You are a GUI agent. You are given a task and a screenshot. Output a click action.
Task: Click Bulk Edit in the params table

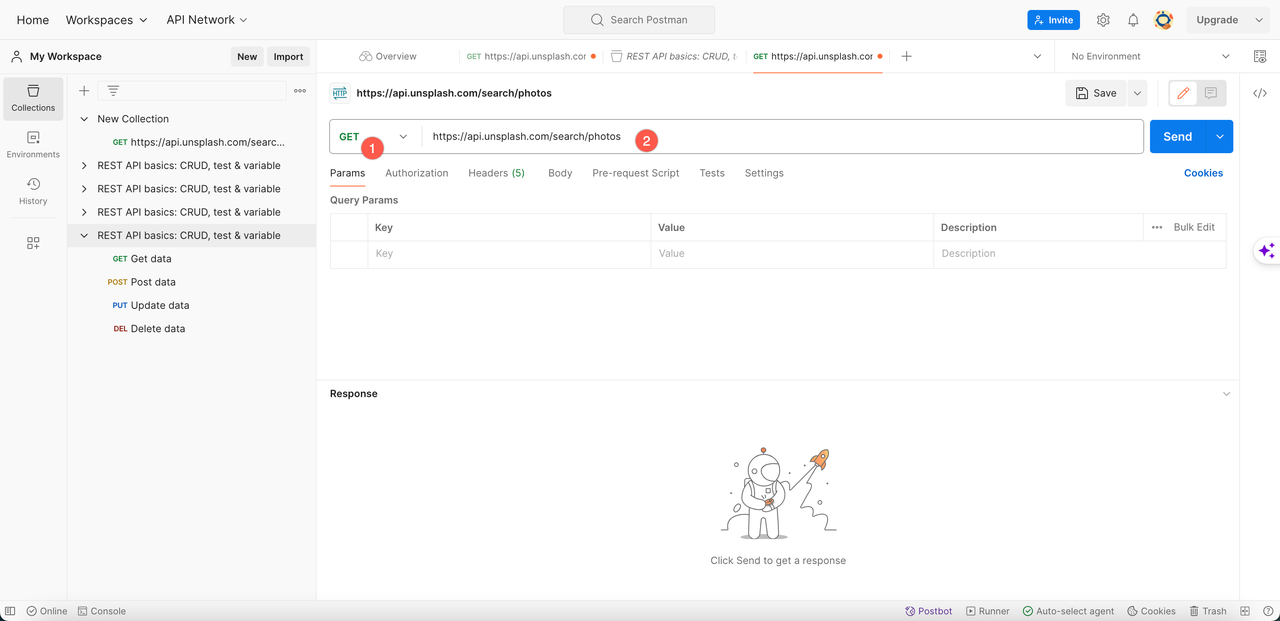[x=1194, y=227]
